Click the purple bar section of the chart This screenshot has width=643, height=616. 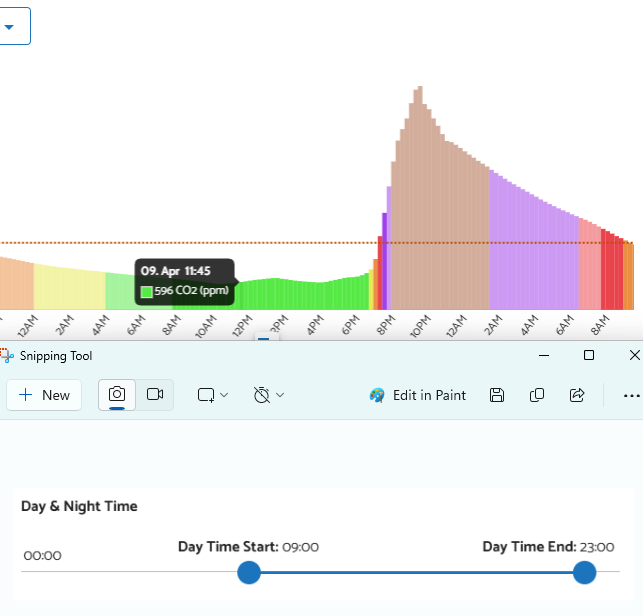coord(530,250)
